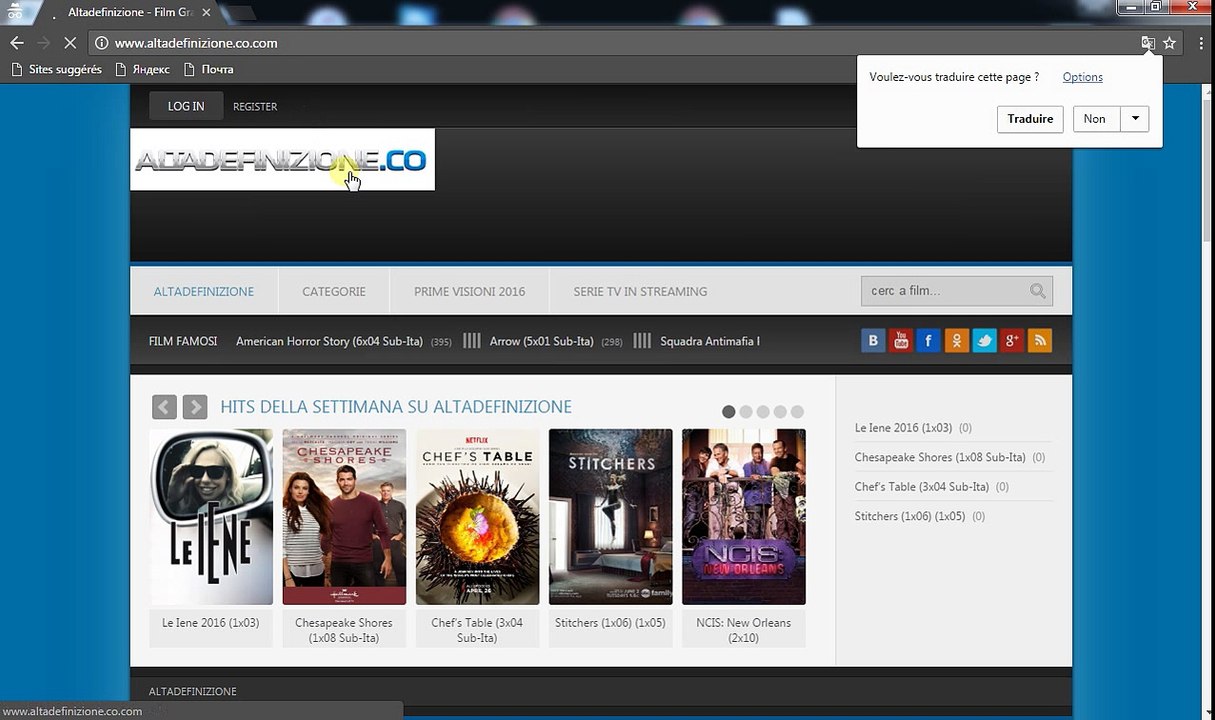Open sidebar link Stitchers (1x06) (1x05)
The height and width of the screenshot is (720, 1215).
[909, 516]
